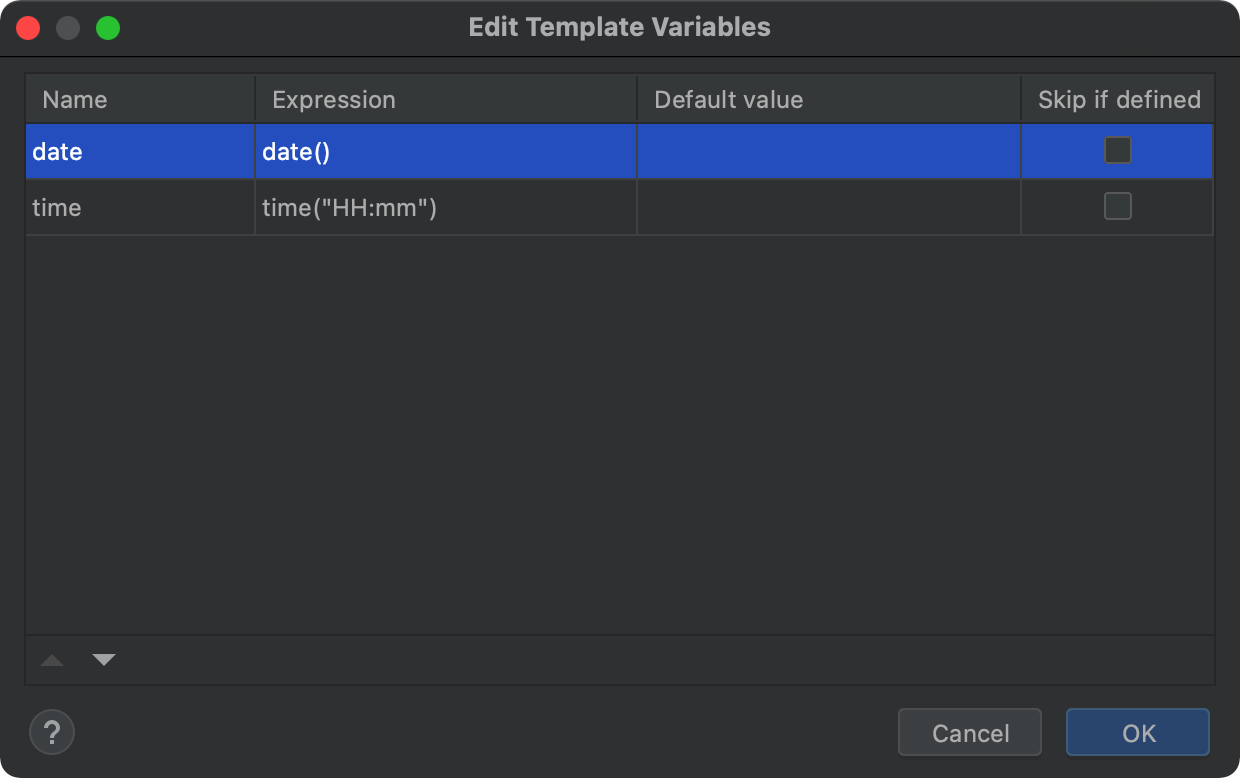Click the move down arrow icon
This screenshot has width=1240, height=778.
104,660
